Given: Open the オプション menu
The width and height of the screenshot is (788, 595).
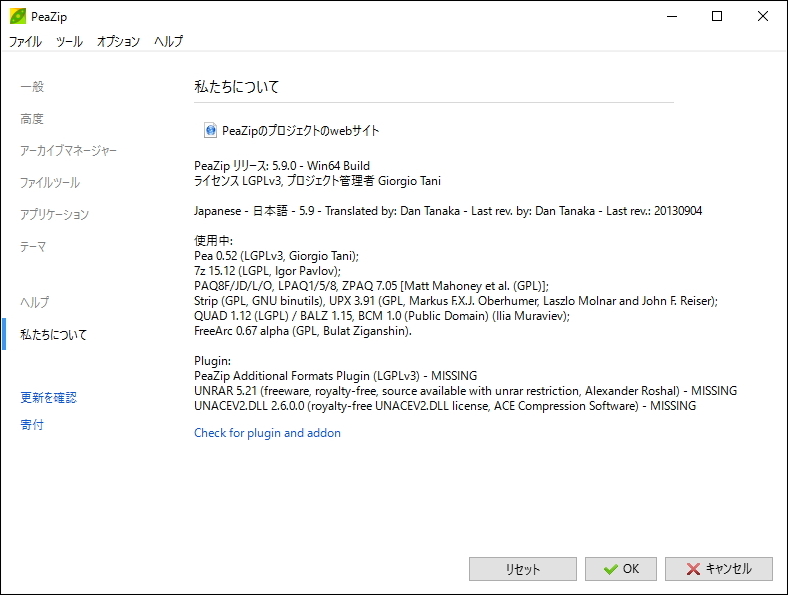Looking at the screenshot, I should coord(118,41).
